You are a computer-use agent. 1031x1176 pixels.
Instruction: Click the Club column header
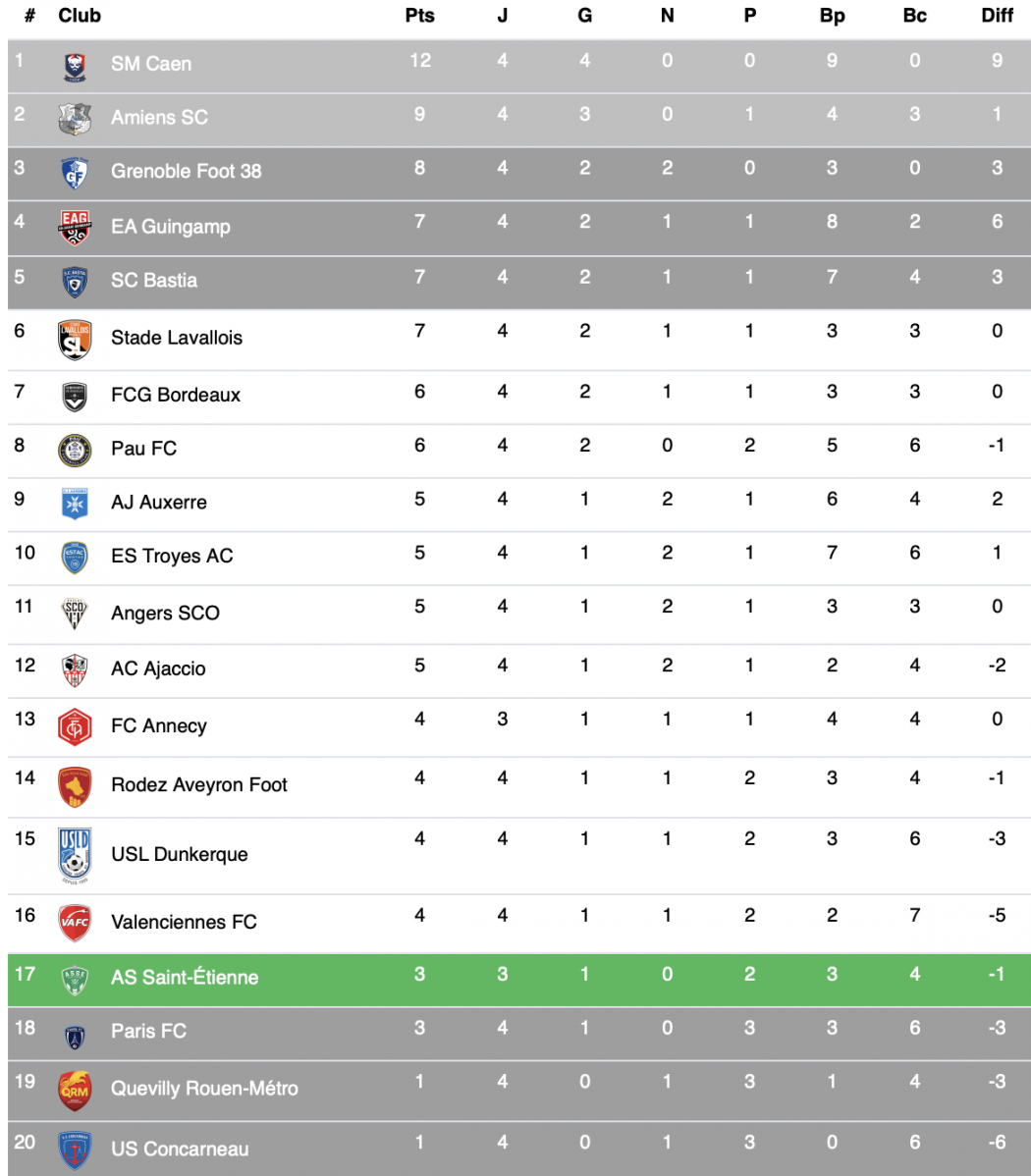(x=80, y=16)
